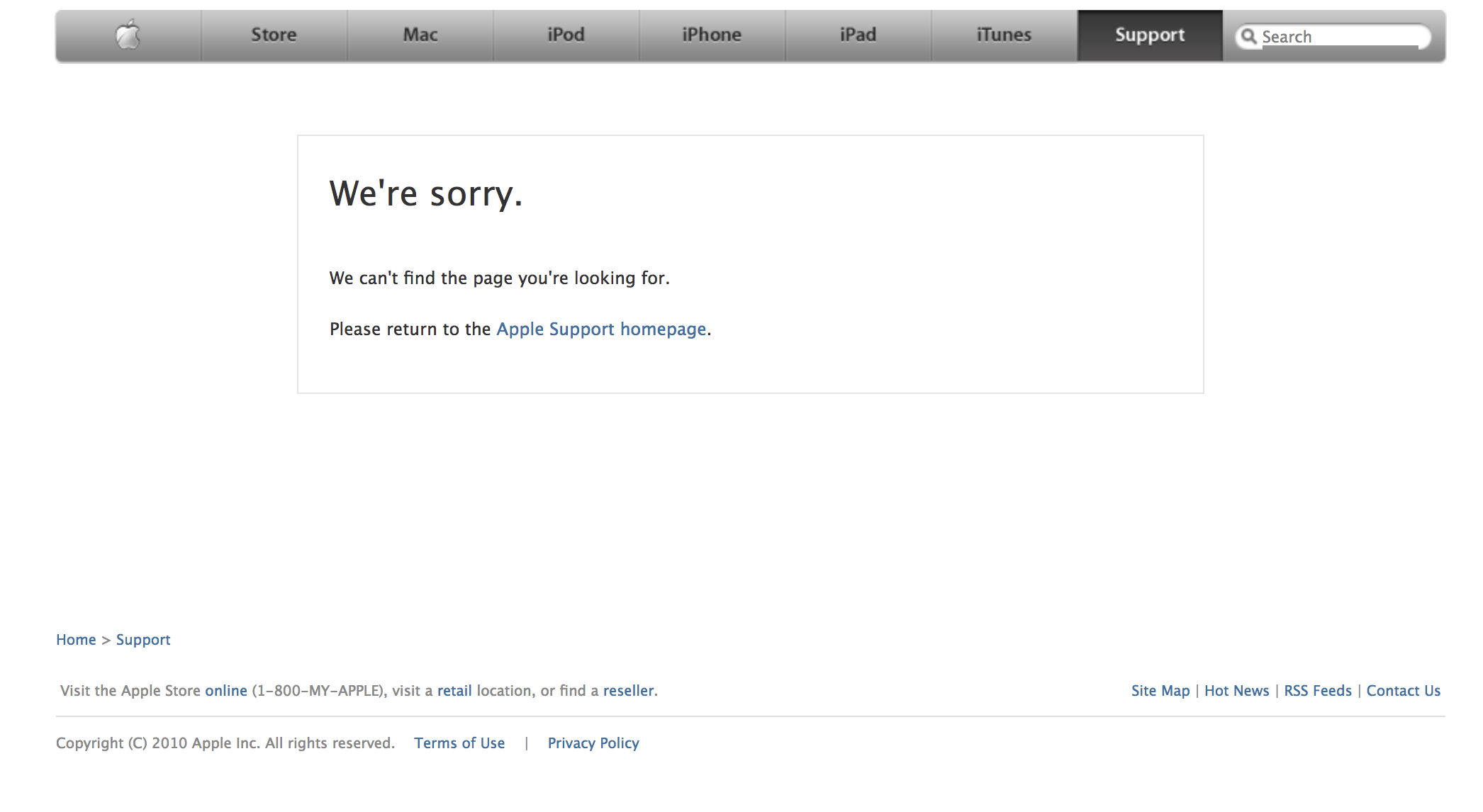The height and width of the screenshot is (812, 1483).
Task: Switch to the iTunes tab
Action: point(1004,35)
